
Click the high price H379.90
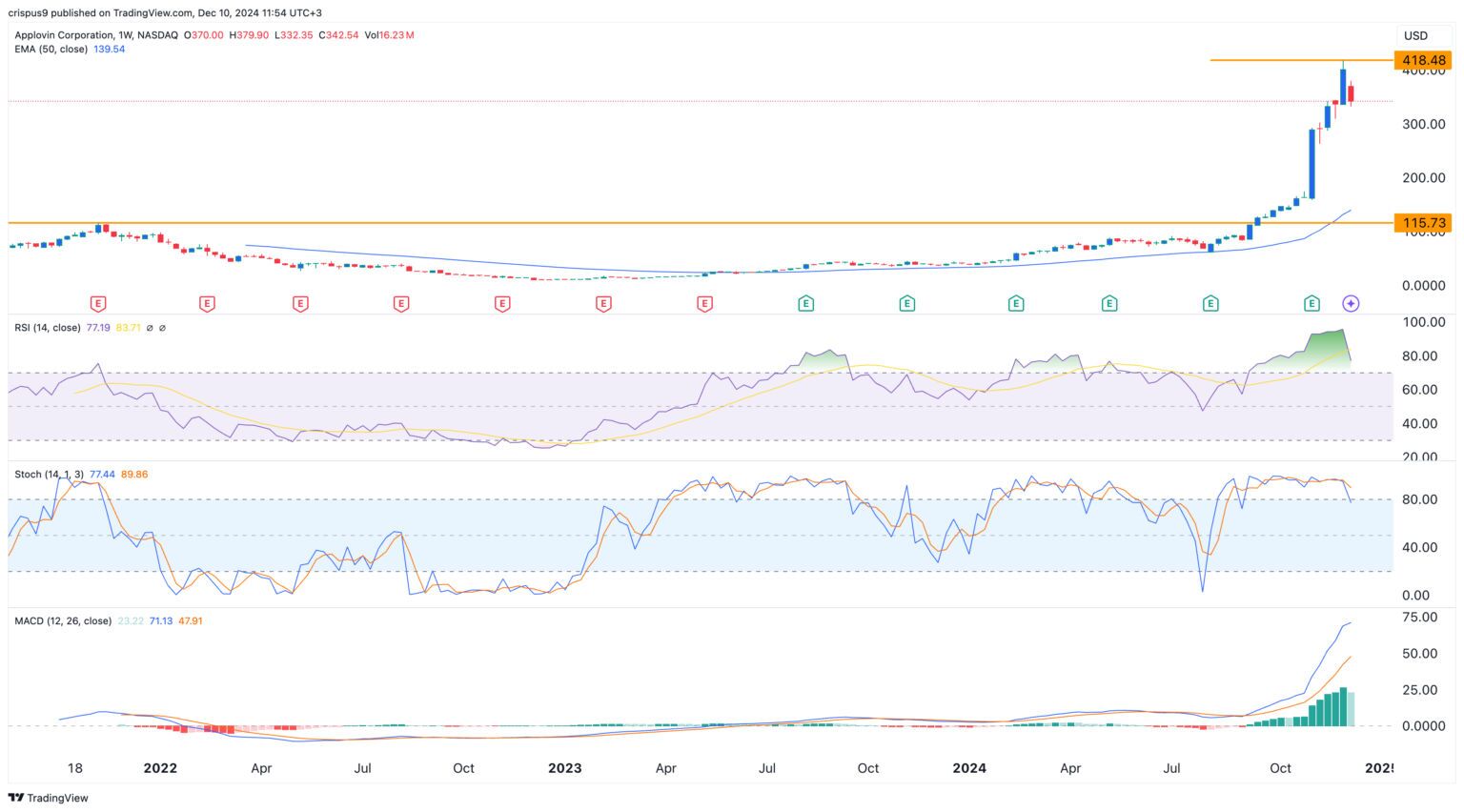[250, 35]
